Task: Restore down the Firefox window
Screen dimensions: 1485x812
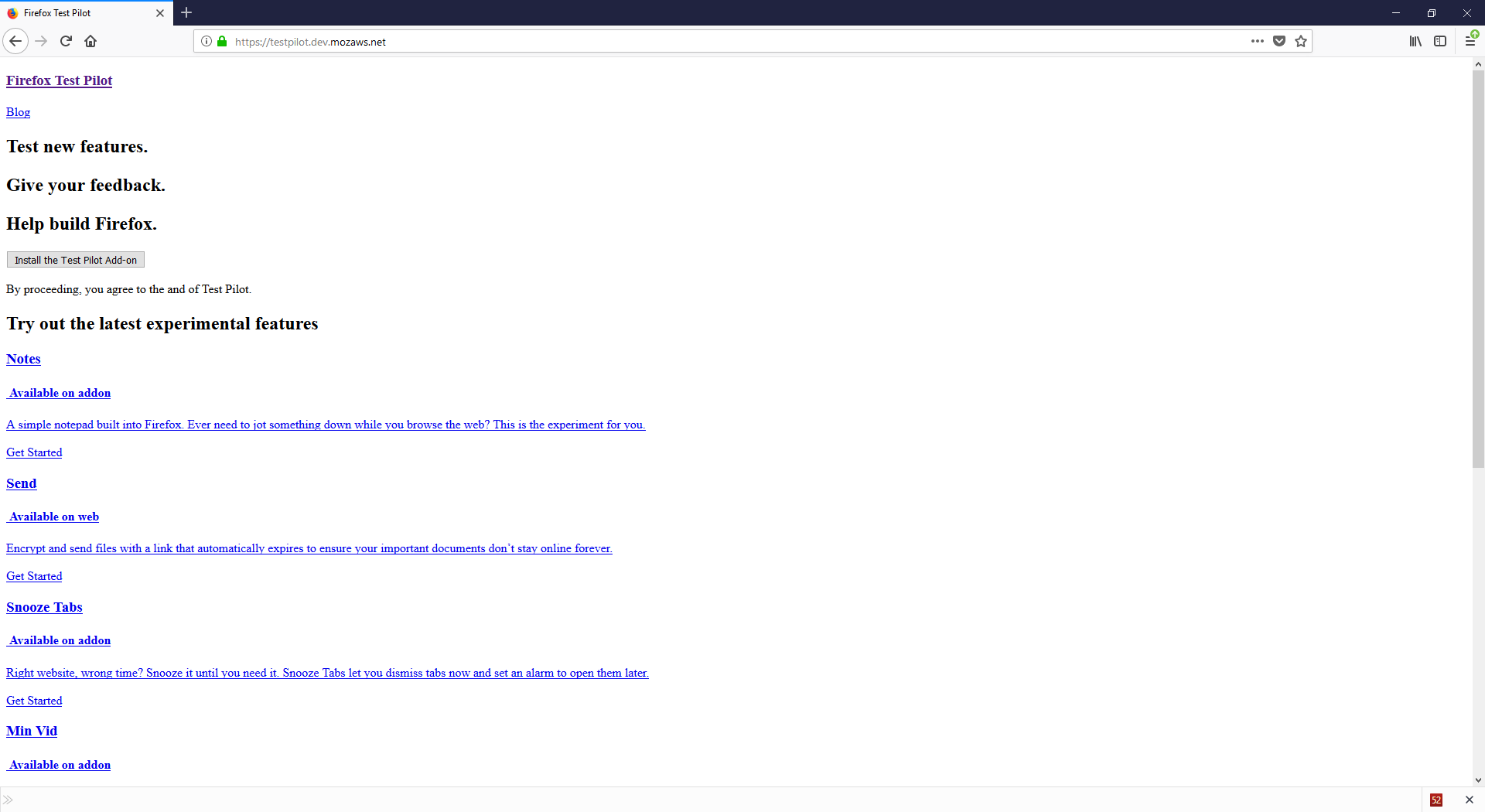Action: tap(1432, 13)
